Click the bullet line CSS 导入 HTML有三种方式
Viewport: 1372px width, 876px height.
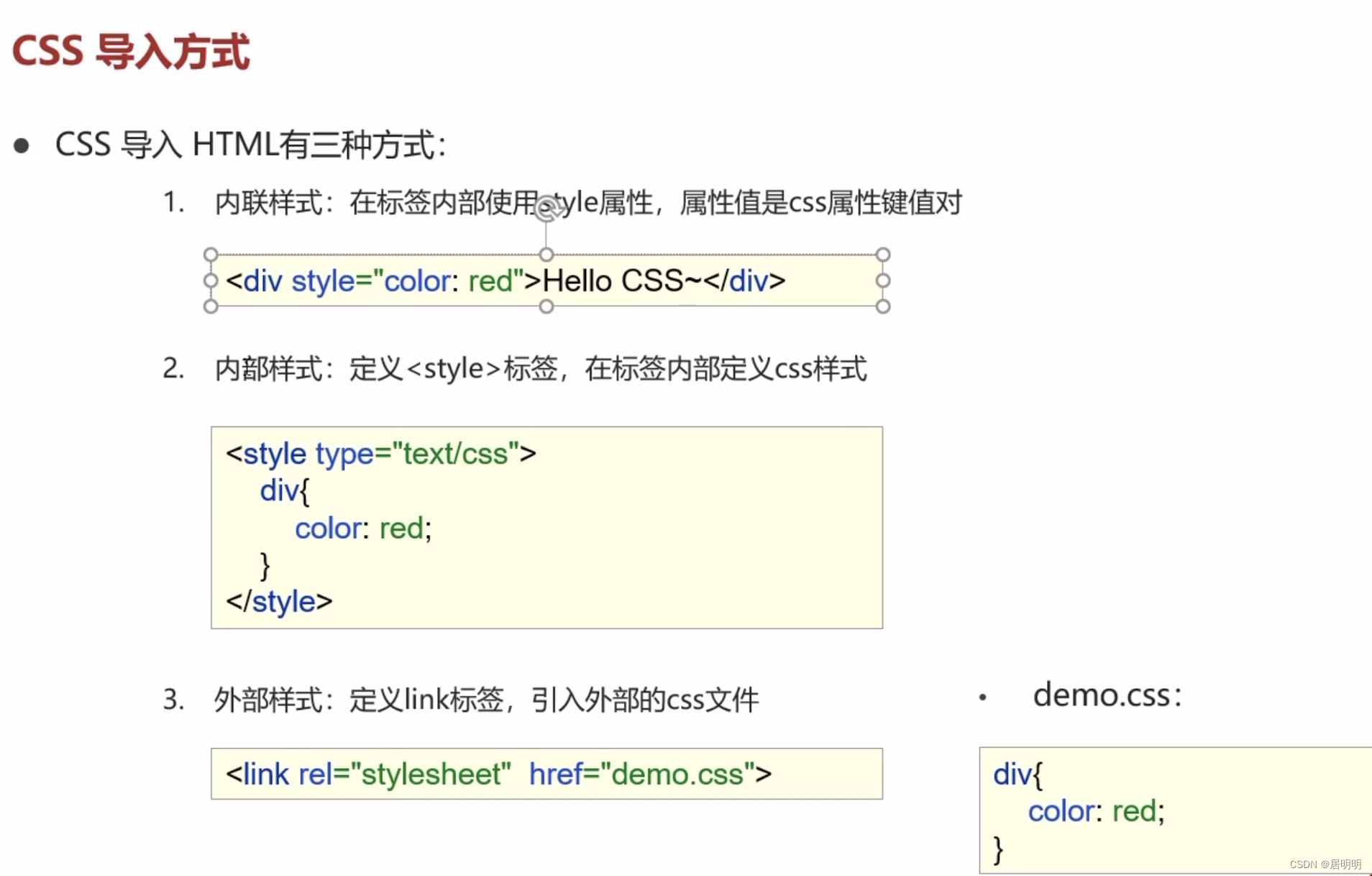click(x=251, y=144)
